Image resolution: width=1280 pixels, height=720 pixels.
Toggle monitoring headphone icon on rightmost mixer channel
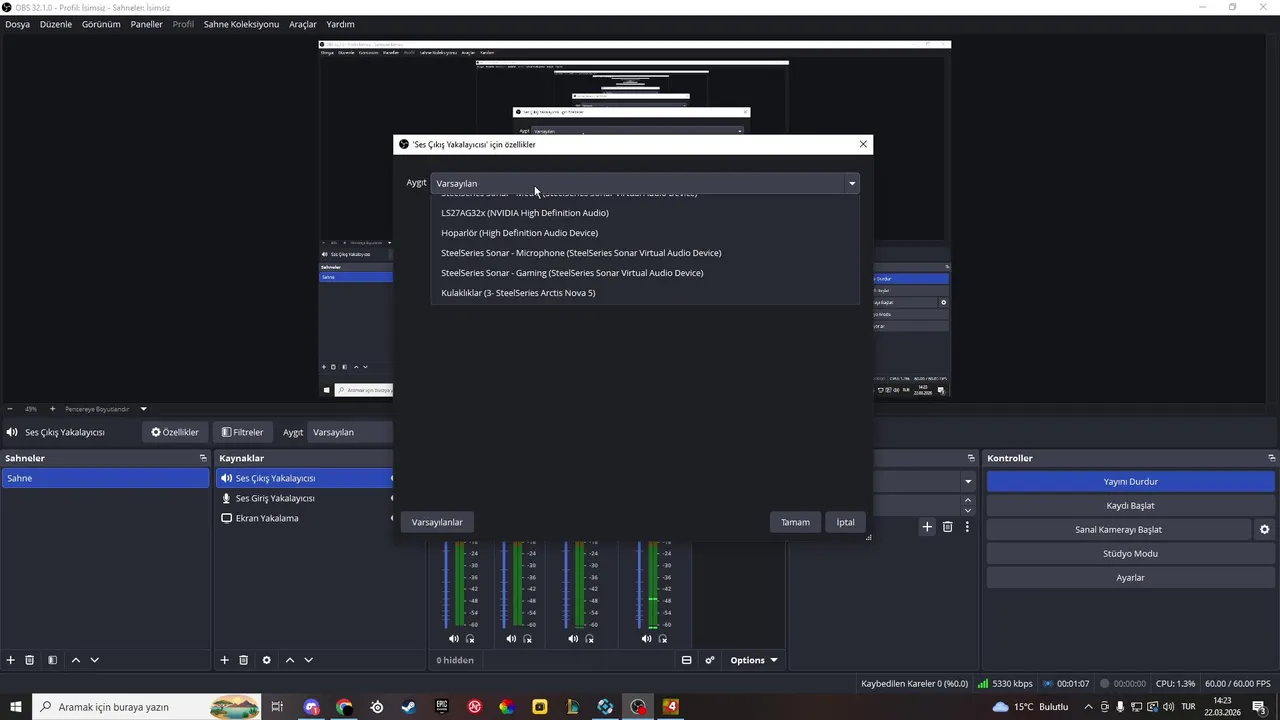(x=664, y=638)
